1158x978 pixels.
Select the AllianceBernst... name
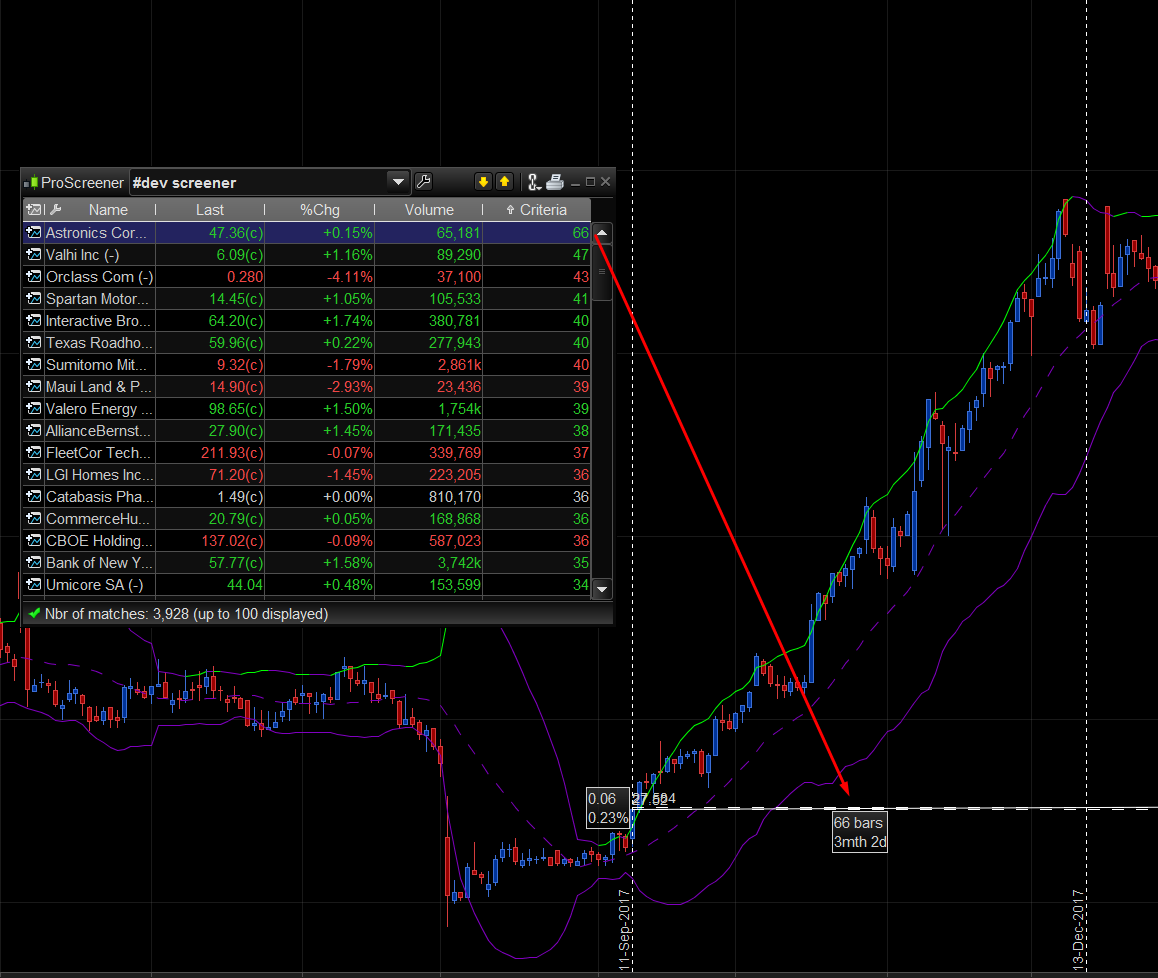(98, 431)
